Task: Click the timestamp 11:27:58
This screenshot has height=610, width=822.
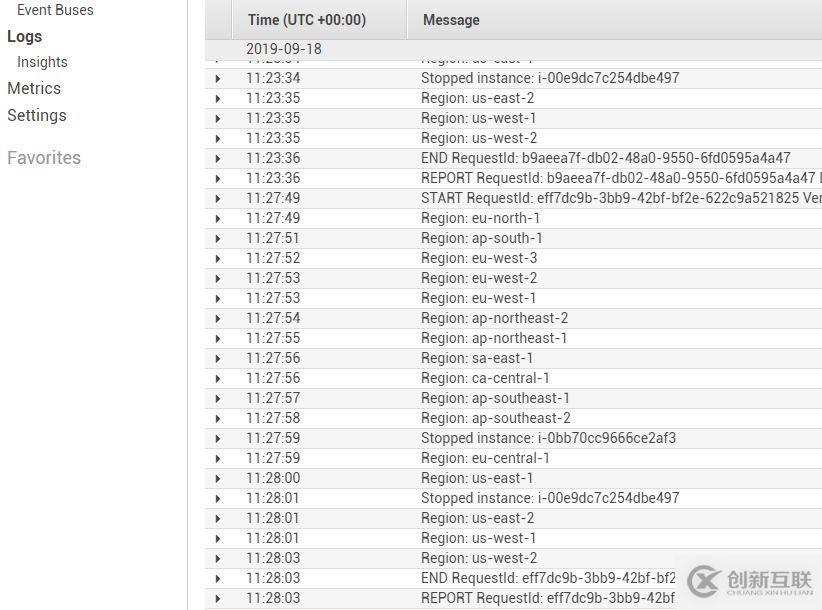Action: pyautogui.click(x=273, y=418)
